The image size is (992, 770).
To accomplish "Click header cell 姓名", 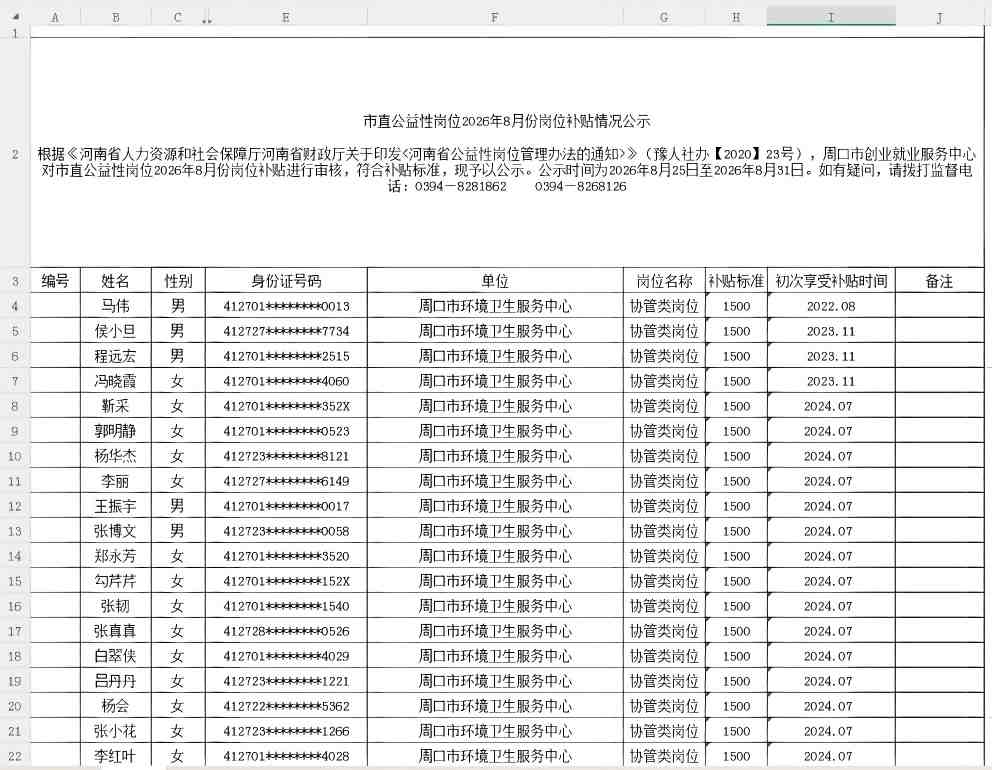I will point(116,281).
